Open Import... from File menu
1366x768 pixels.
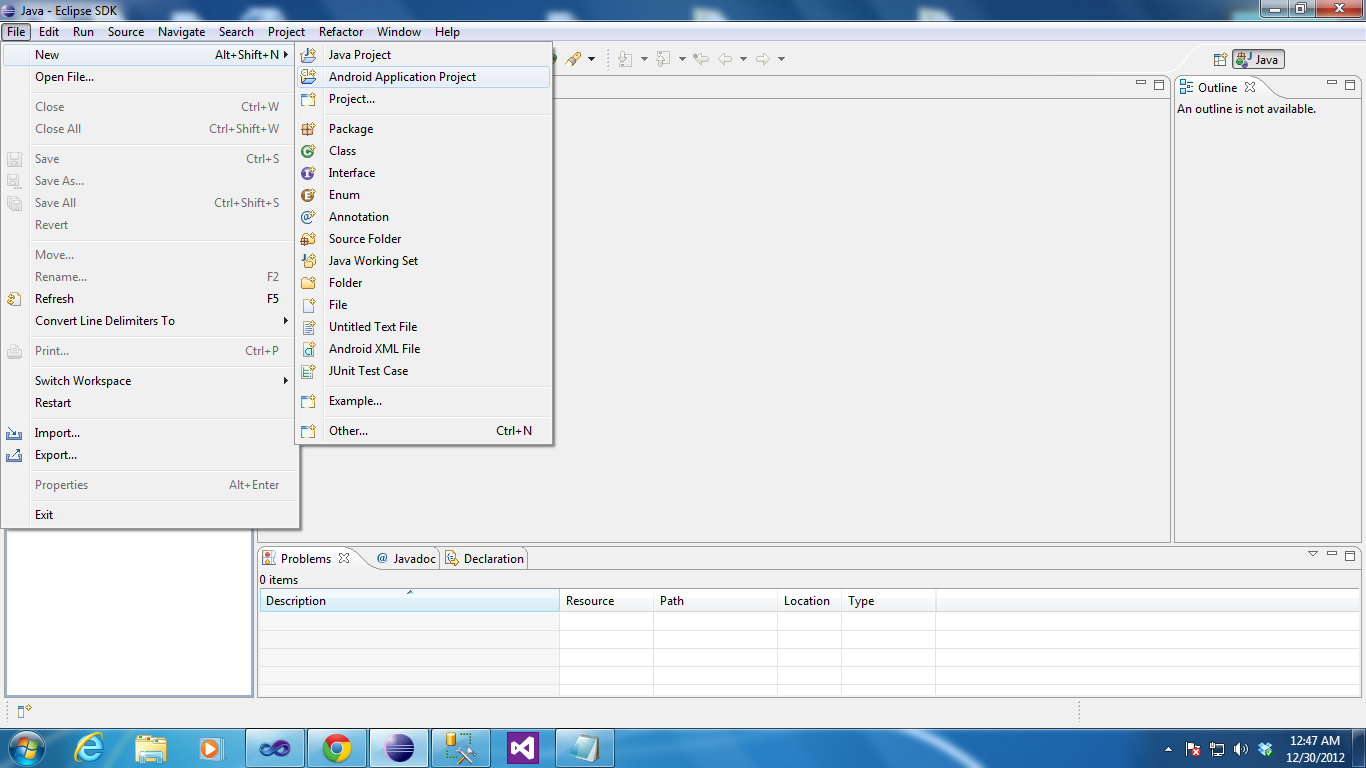coord(150,433)
